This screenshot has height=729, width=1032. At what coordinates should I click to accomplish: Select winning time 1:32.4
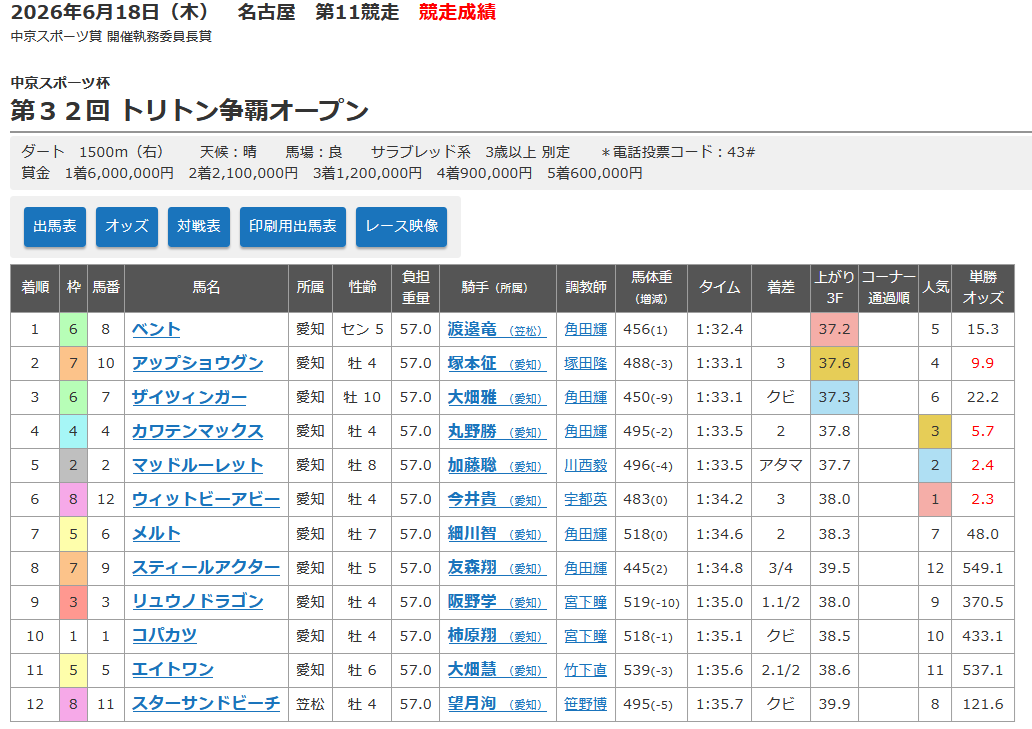pyautogui.click(x=719, y=329)
